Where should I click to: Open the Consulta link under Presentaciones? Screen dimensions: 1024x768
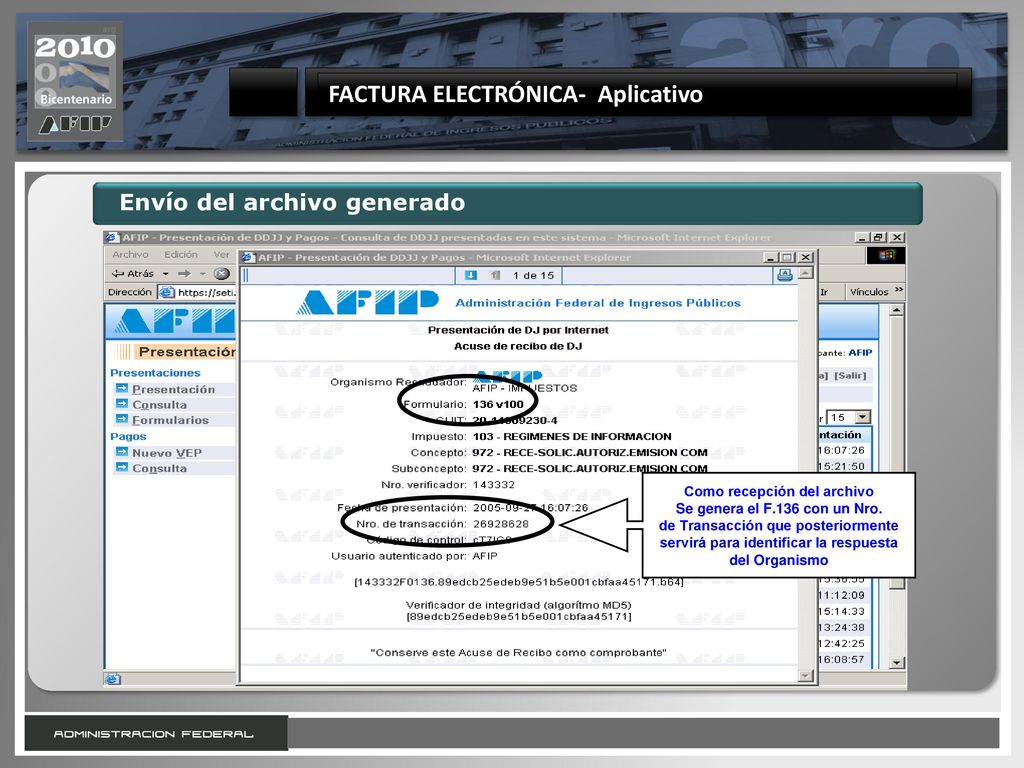point(159,405)
